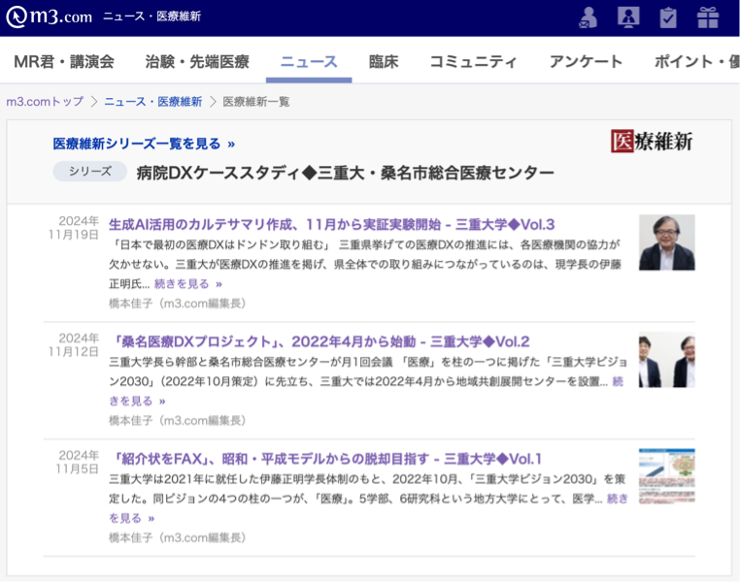
Task: Go to ニュース・医療維新 breadcrumb
Action: tap(153, 101)
